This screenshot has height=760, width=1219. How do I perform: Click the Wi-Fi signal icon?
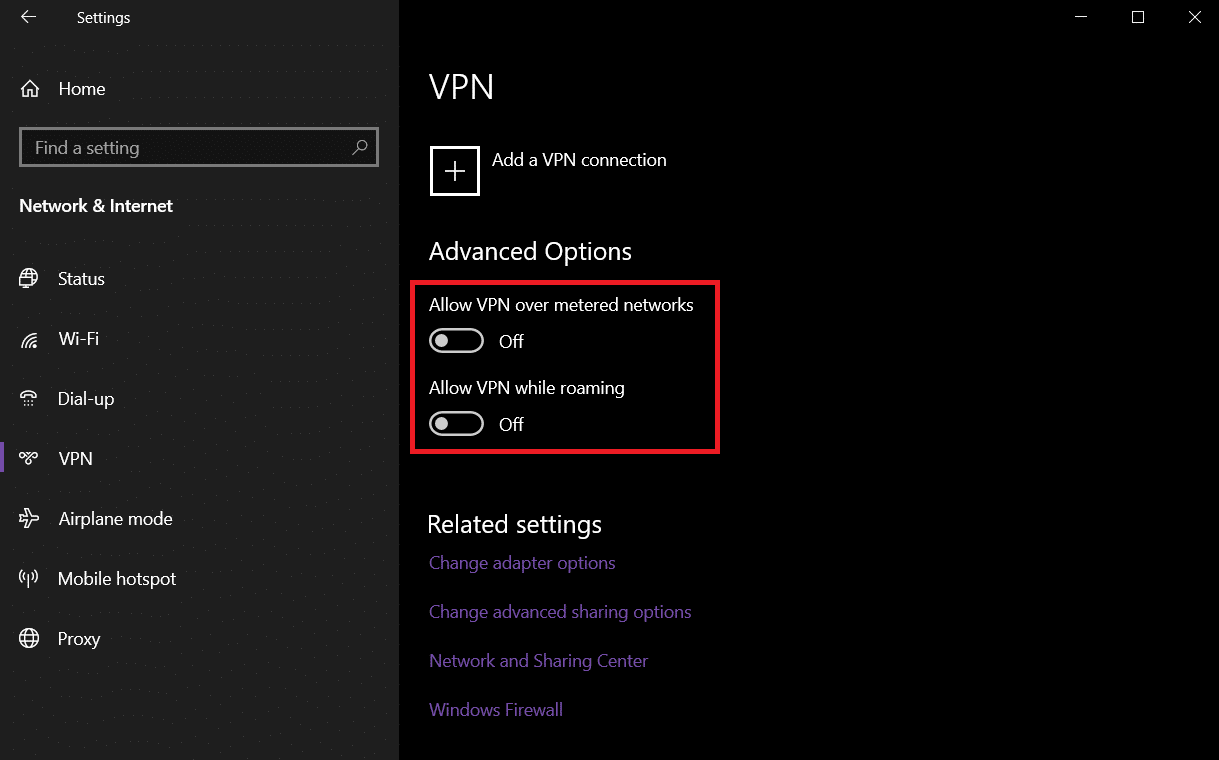coord(29,339)
